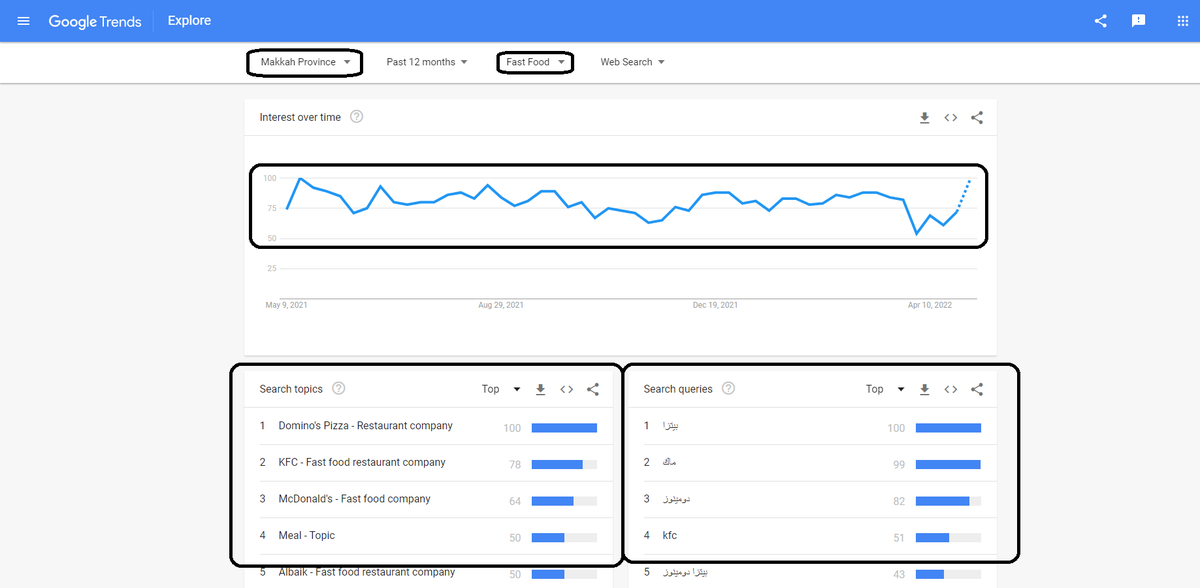Open the Top dropdown in Search topics
The width and height of the screenshot is (1200, 588).
click(x=501, y=389)
